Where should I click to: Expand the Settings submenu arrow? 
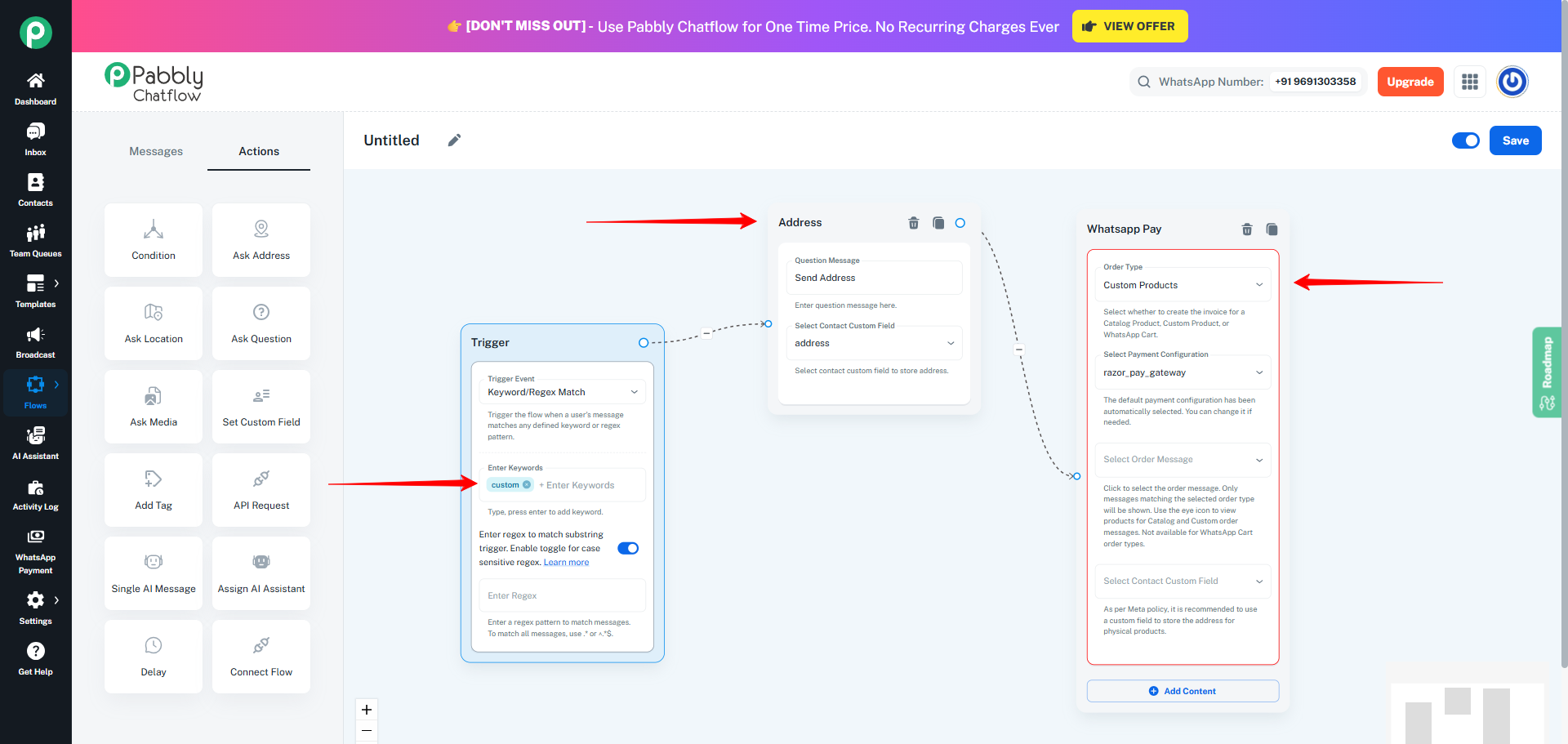[56, 600]
